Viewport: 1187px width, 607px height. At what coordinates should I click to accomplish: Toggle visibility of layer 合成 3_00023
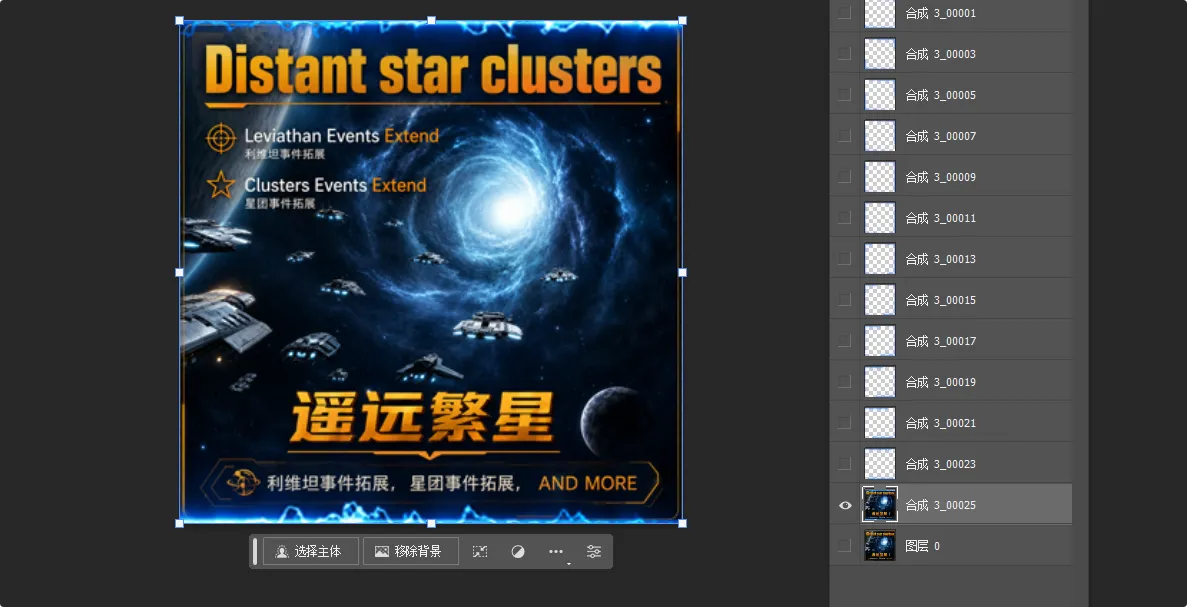click(845, 464)
